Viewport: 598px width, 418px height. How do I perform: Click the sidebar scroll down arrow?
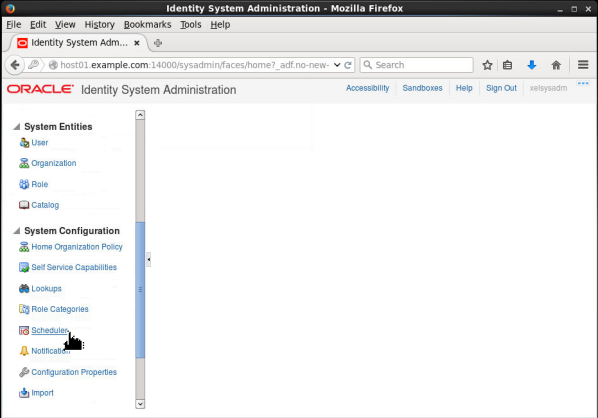coord(140,404)
